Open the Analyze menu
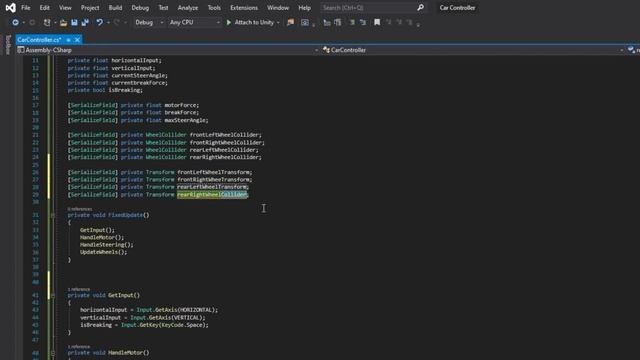Image resolution: width=640 pixels, height=360 pixels. click(188, 8)
